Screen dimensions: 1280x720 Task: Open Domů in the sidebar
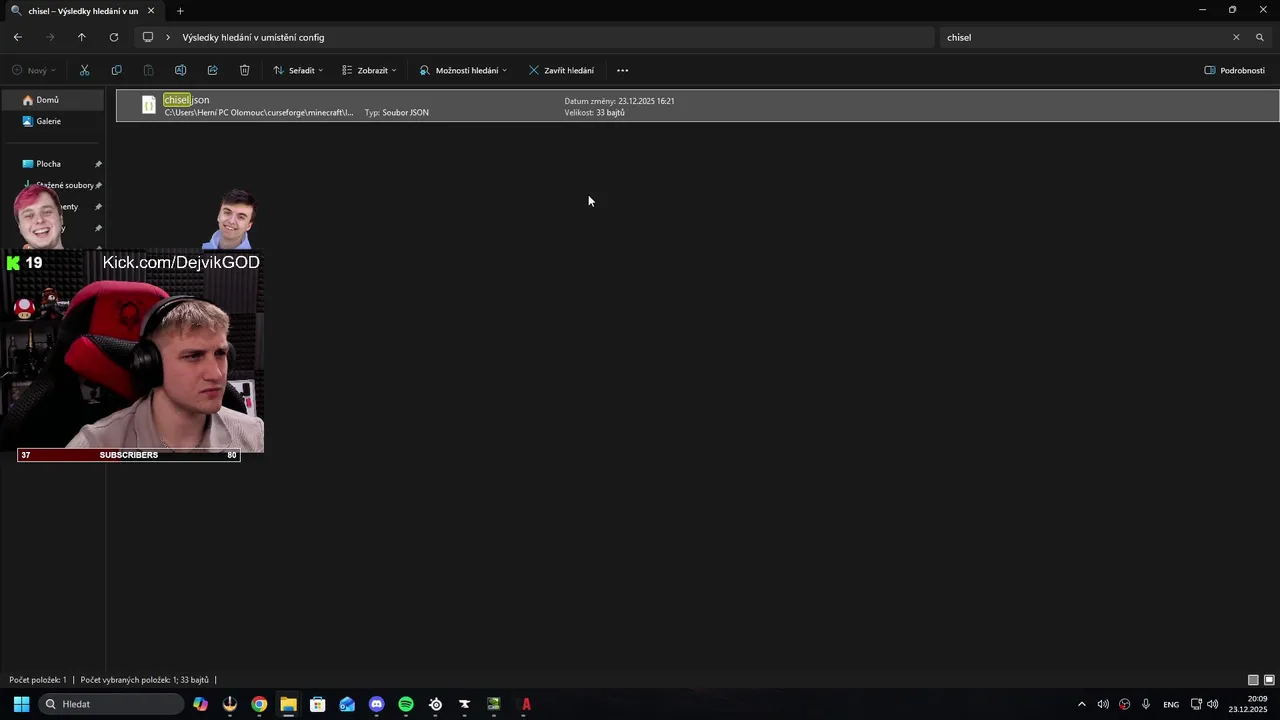point(53,100)
